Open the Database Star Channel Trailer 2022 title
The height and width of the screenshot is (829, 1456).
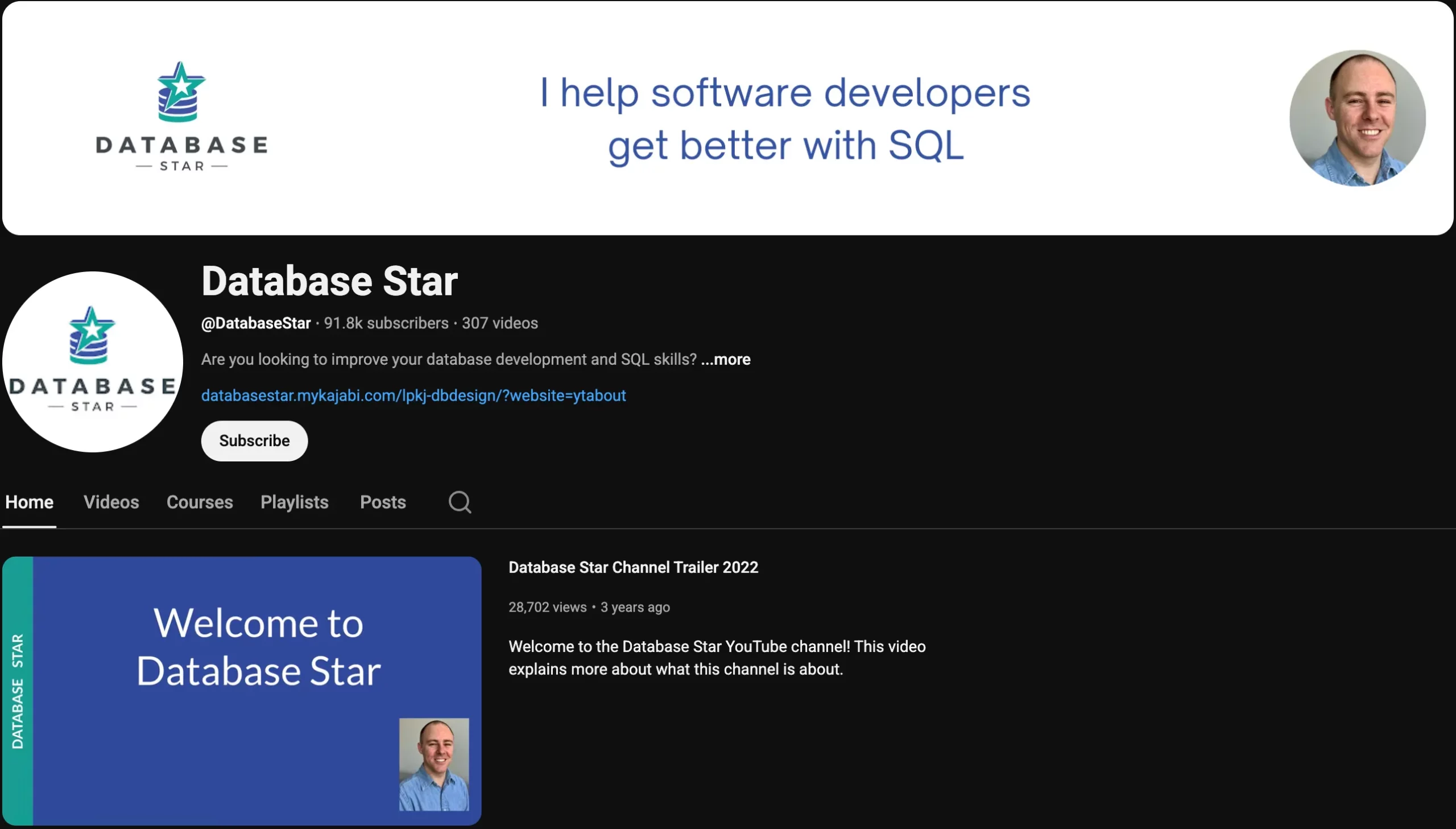tap(632, 567)
